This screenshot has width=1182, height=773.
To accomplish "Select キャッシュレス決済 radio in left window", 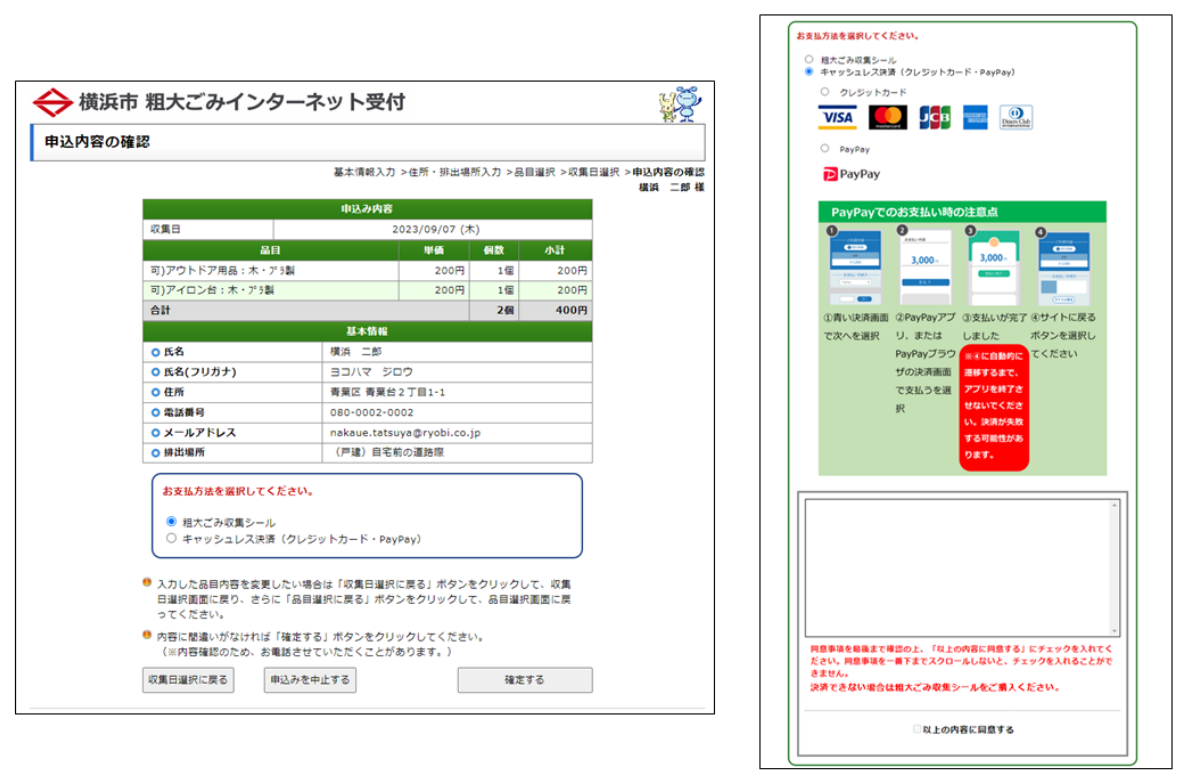I will click(171, 538).
